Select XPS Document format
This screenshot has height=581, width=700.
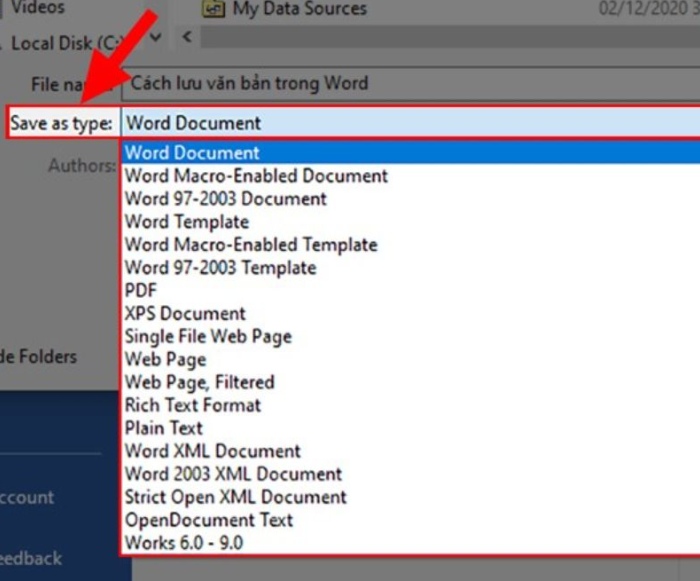[412, 313]
